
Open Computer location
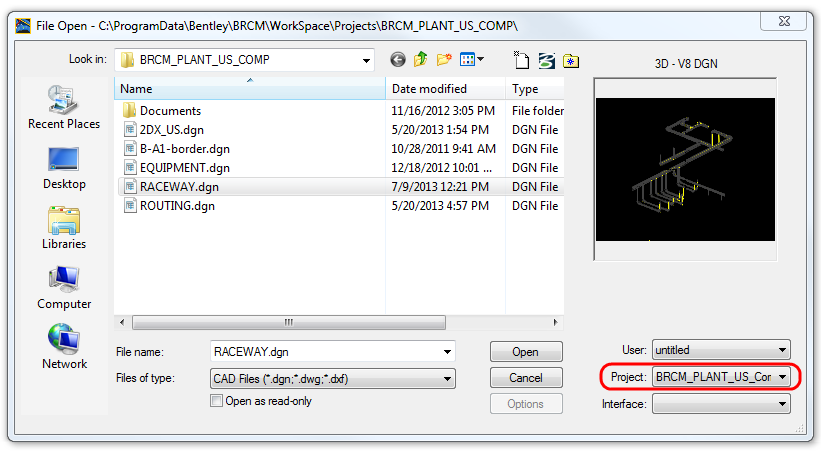[64, 288]
